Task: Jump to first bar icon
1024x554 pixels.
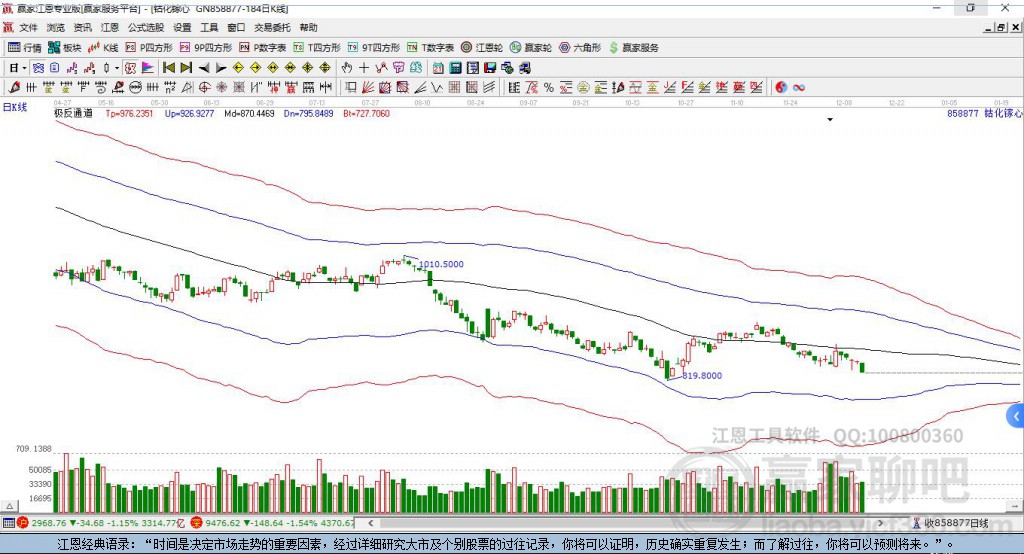Action: point(168,68)
